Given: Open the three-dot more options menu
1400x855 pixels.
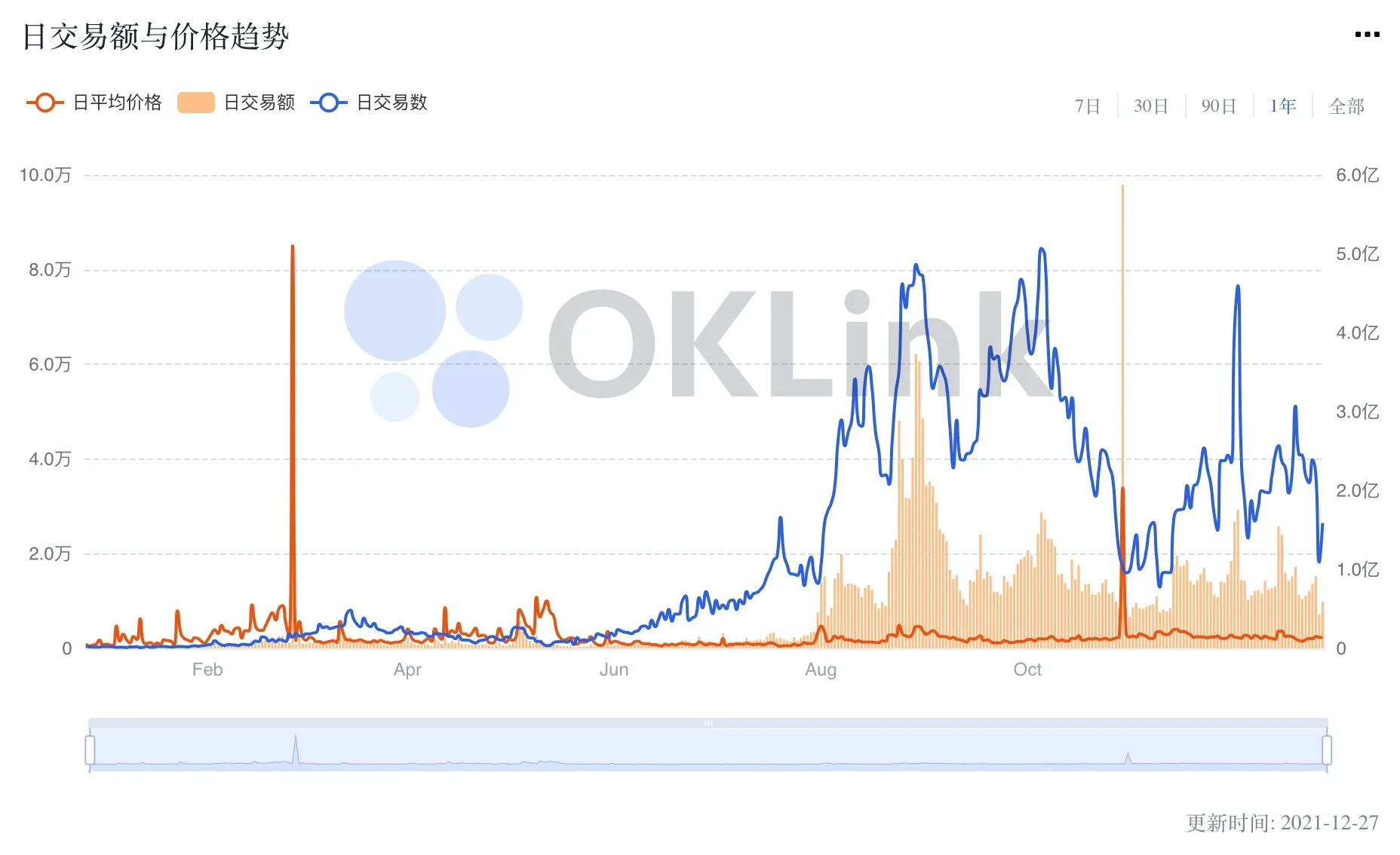Looking at the screenshot, I should (x=1367, y=35).
